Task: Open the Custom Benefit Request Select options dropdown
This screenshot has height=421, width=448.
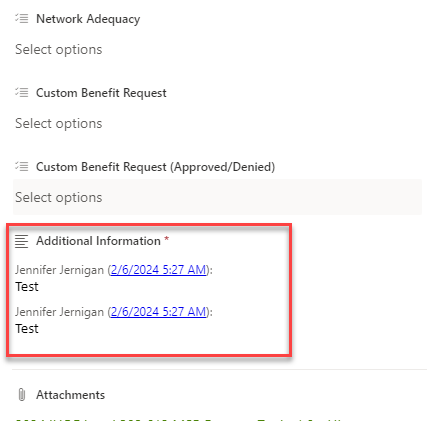Action: tap(217, 123)
